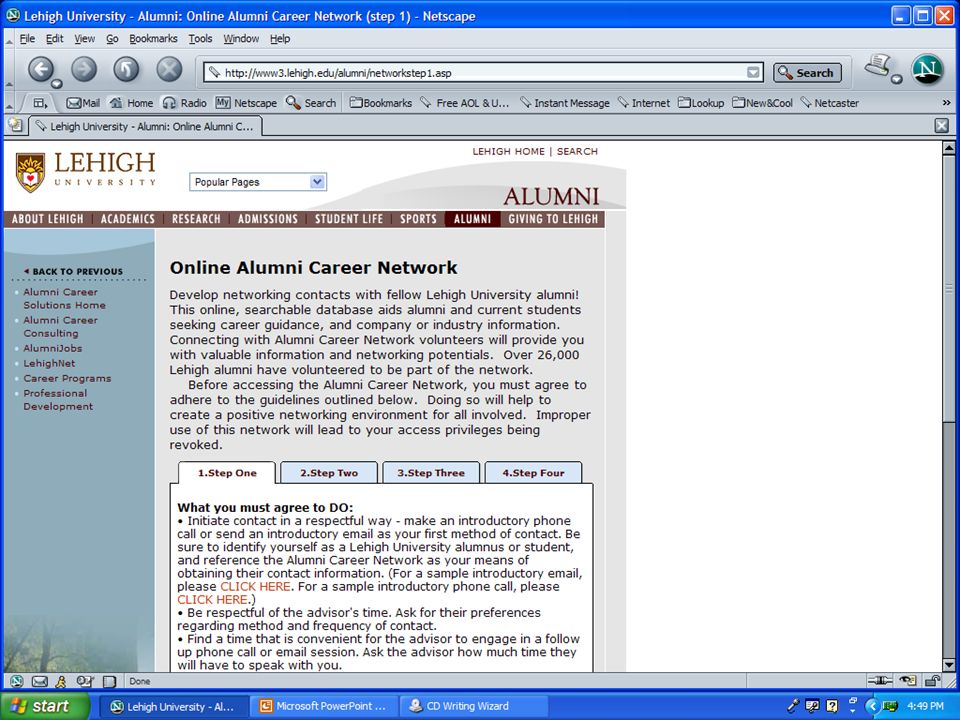The image size is (960, 720).
Task: Click the Home toolbar button
Action: [131, 103]
